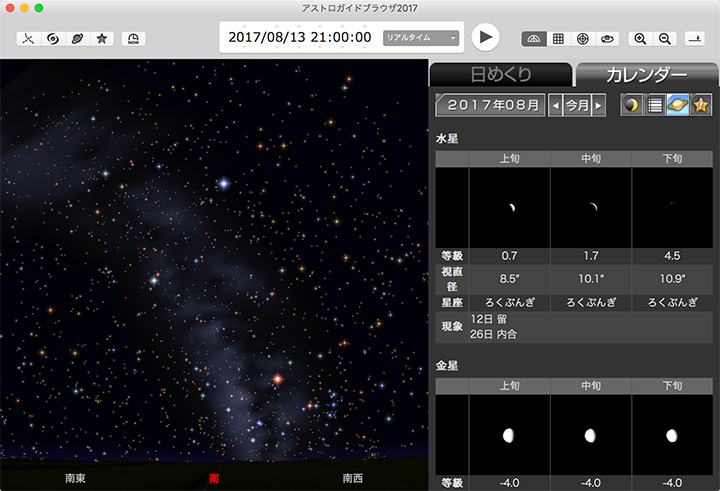Click the 南西 direction label
The width and height of the screenshot is (720, 491).
coord(353,478)
